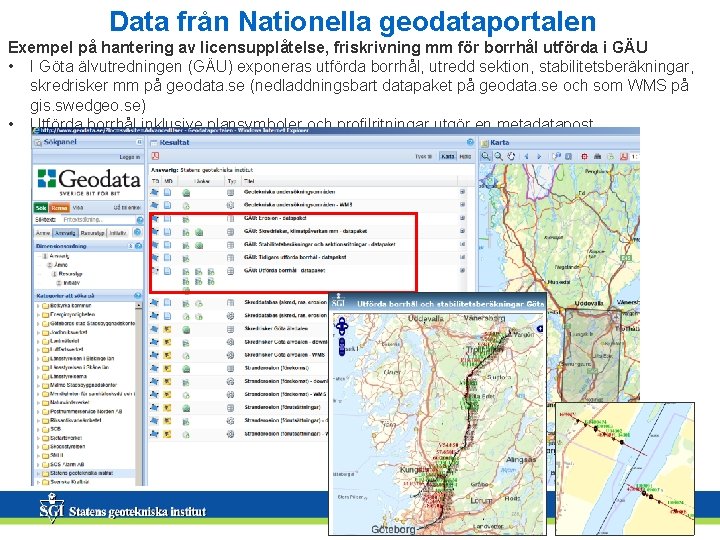Click map pin icon of first Stranderosion row
The width and height of the screenshot is (720, 540).
coord(154,368)
